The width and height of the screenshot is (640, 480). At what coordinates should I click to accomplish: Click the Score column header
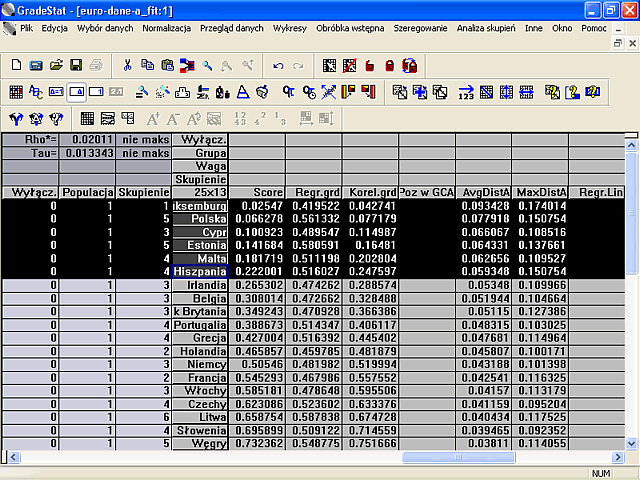tap(257, 192)
